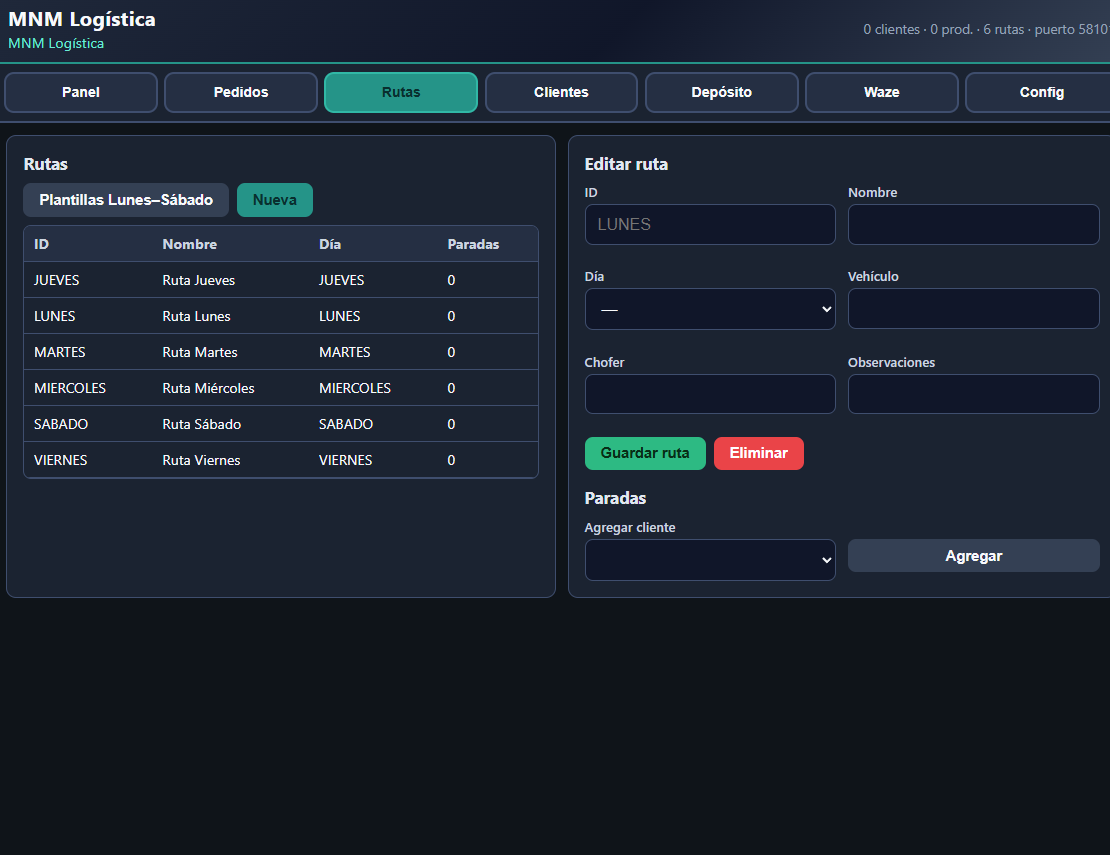Select the Ruta Jueves table row

coord(281,280)
